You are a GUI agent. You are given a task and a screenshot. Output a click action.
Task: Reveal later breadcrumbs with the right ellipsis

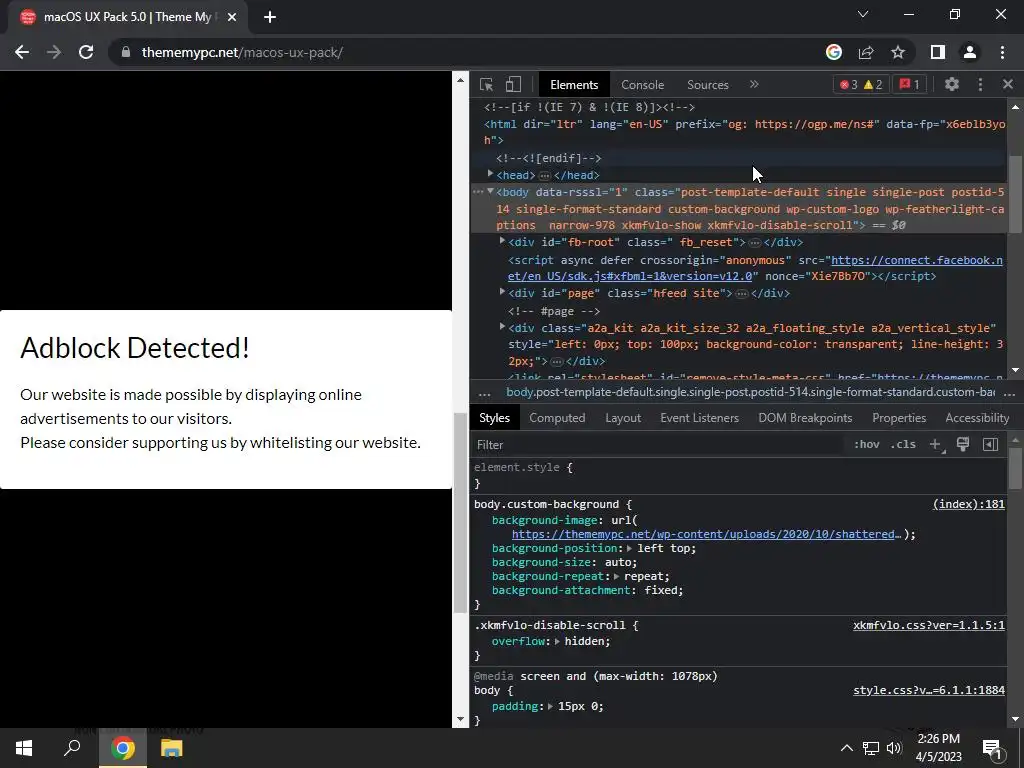1009,394
